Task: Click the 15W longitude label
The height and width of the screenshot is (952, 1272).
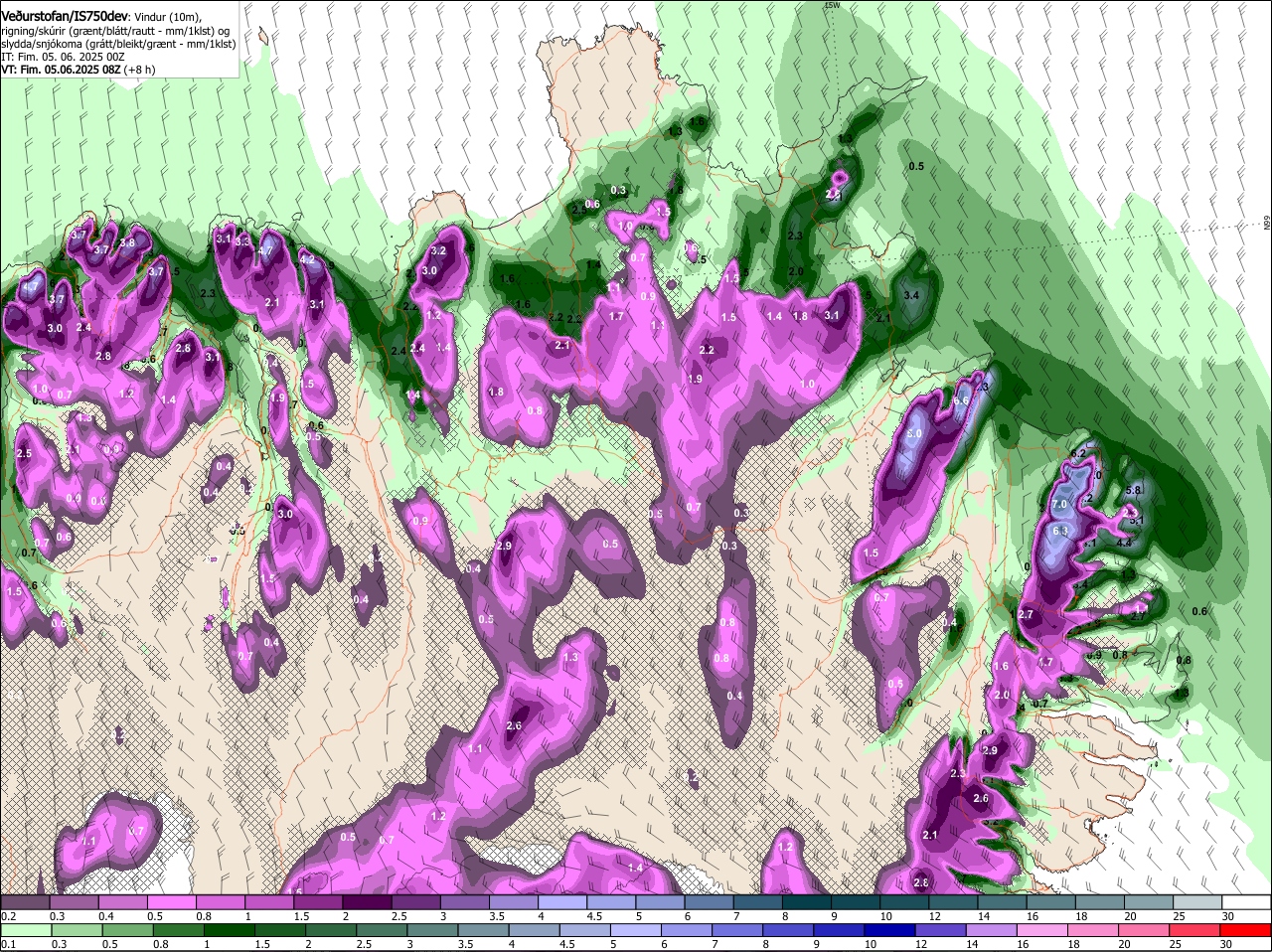Action: tap(833, 5)
